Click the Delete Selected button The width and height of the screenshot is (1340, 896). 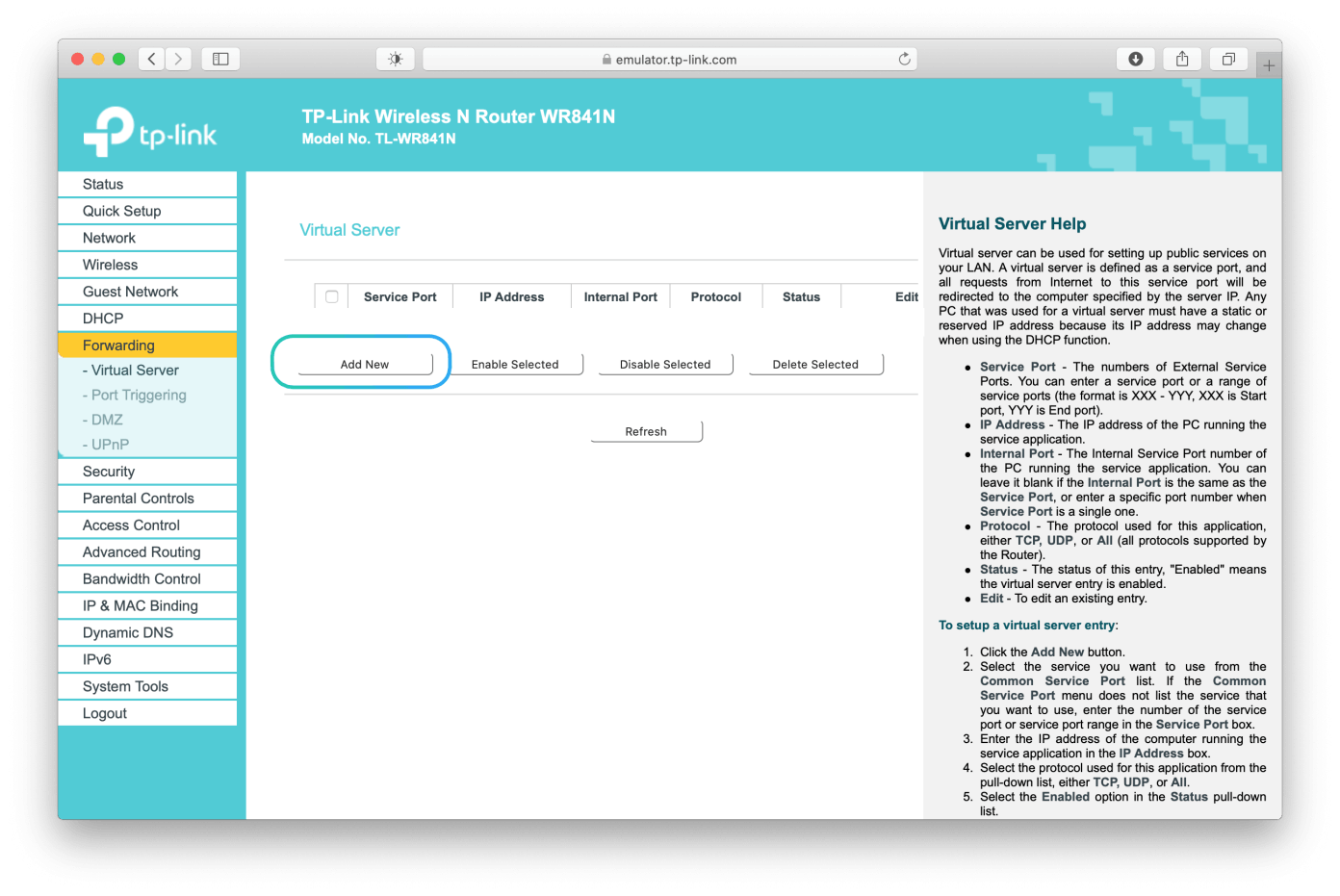[815, 365]
